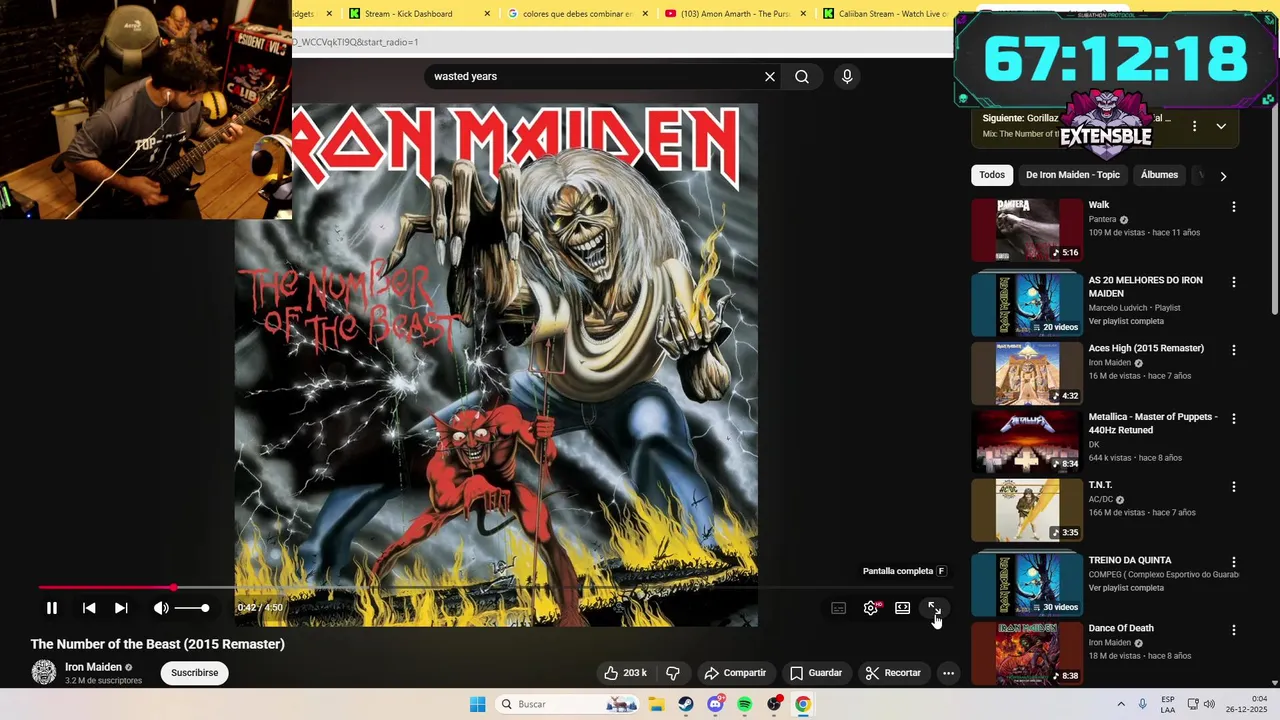The image size is (1280, 720).
Task: Open options for Aces High video
Action: pyautogui.click(x=1233, y=350)
